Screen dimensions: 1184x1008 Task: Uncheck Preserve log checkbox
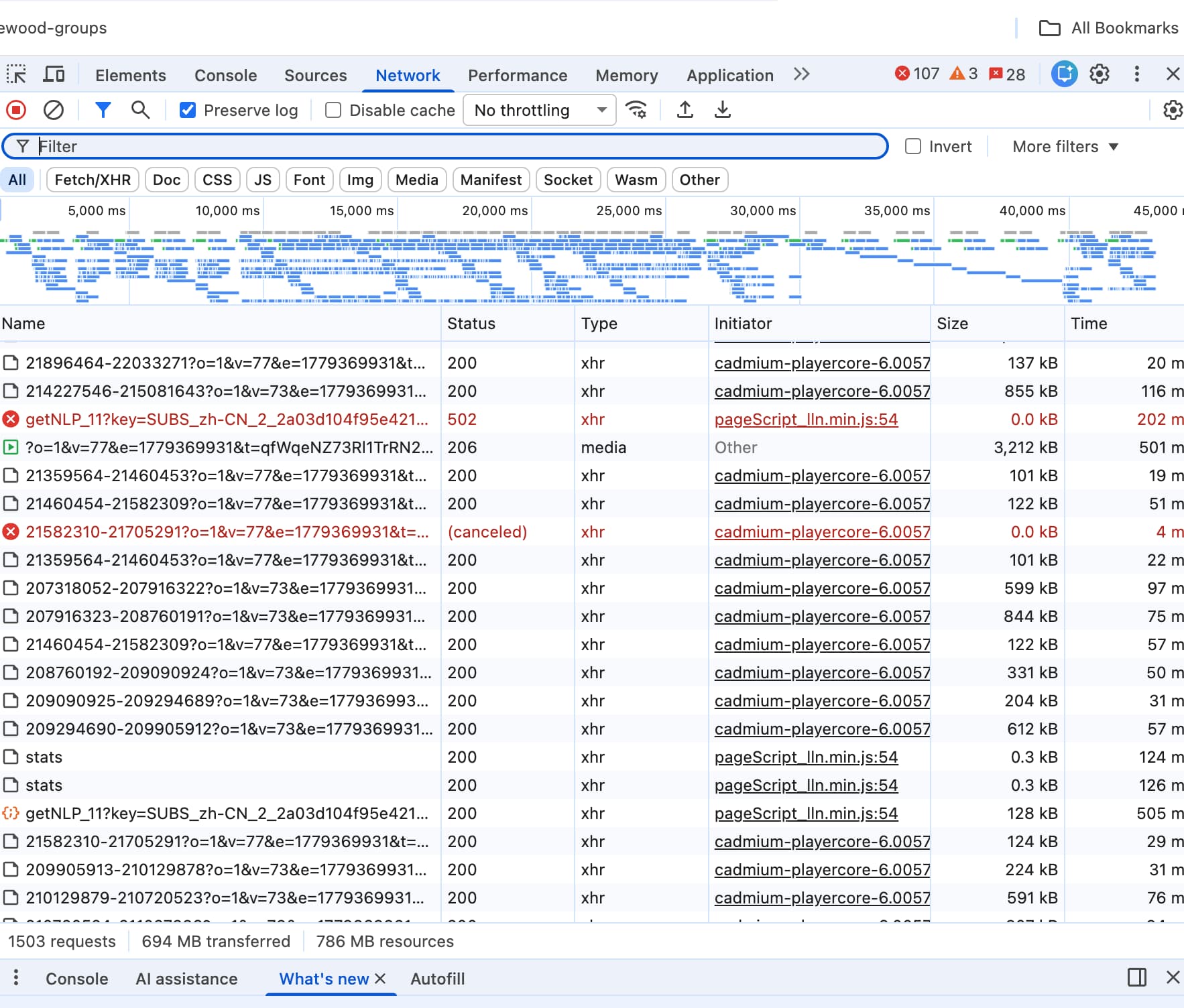coord(188,110)
